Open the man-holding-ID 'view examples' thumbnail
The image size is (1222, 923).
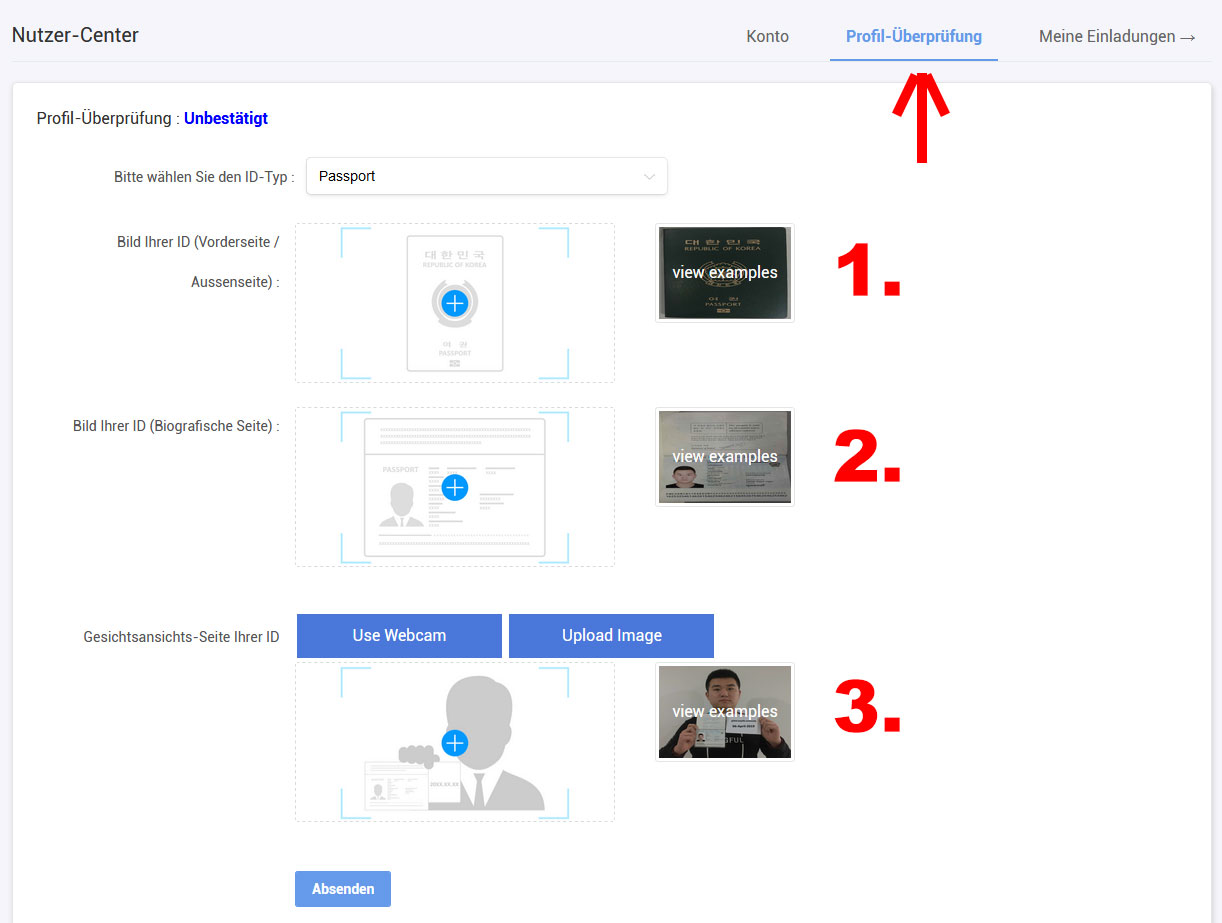point(724,712)
